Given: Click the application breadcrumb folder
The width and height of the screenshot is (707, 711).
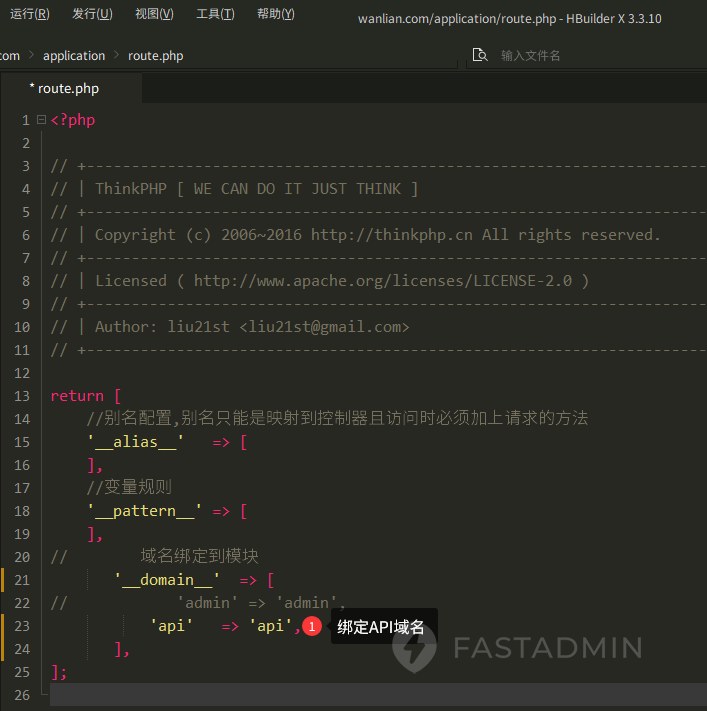Looking at the screenshot, I should tap(74, 56).
